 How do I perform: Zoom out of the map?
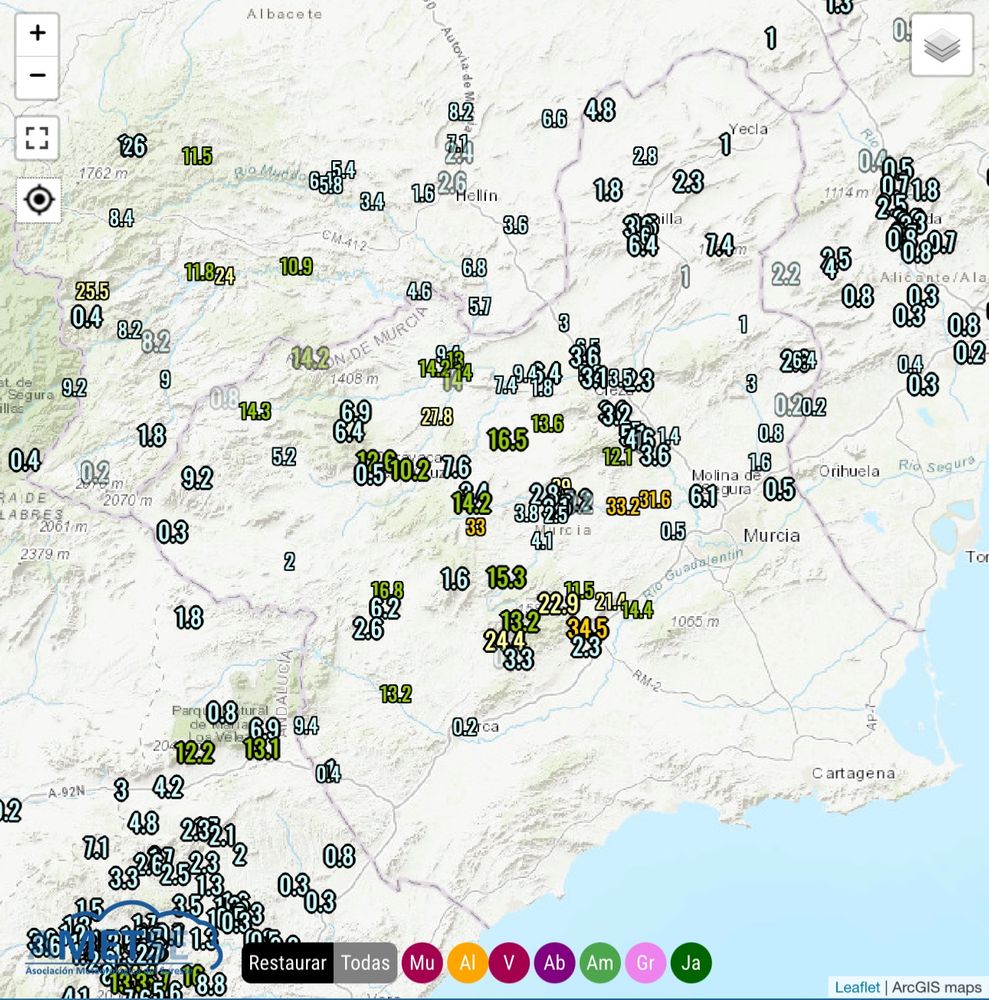coord(37,77)
